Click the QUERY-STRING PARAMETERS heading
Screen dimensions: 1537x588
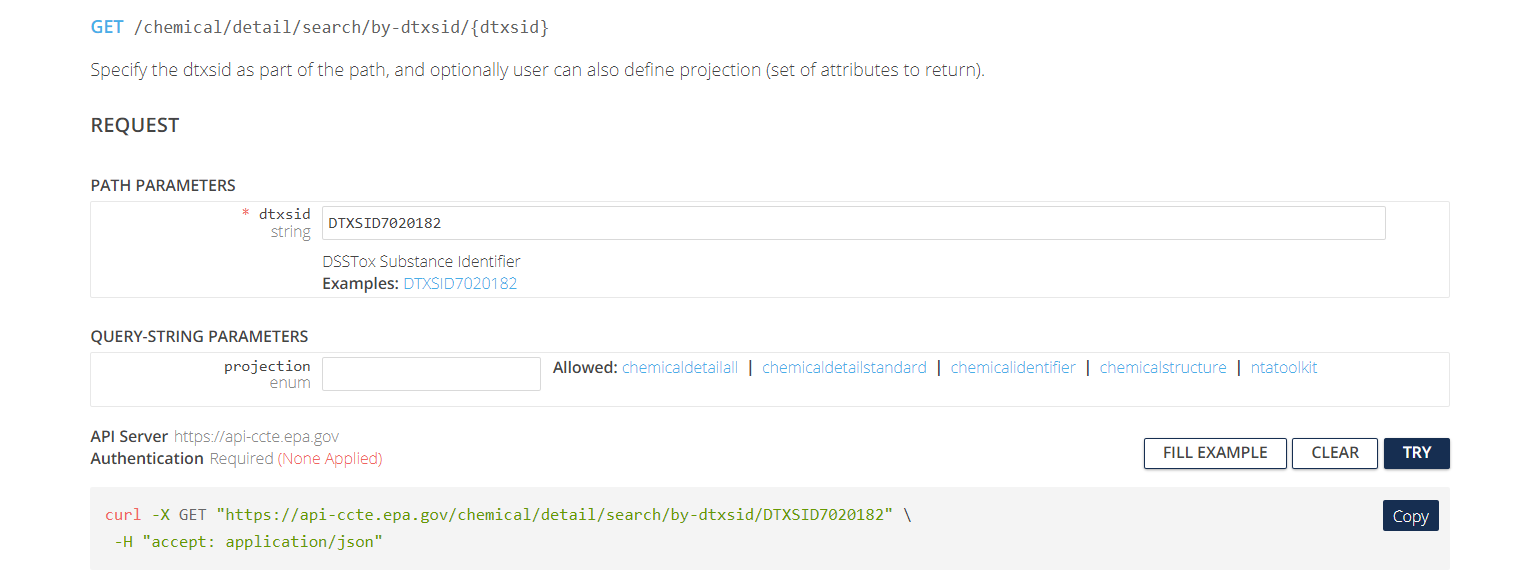(199, 337)
